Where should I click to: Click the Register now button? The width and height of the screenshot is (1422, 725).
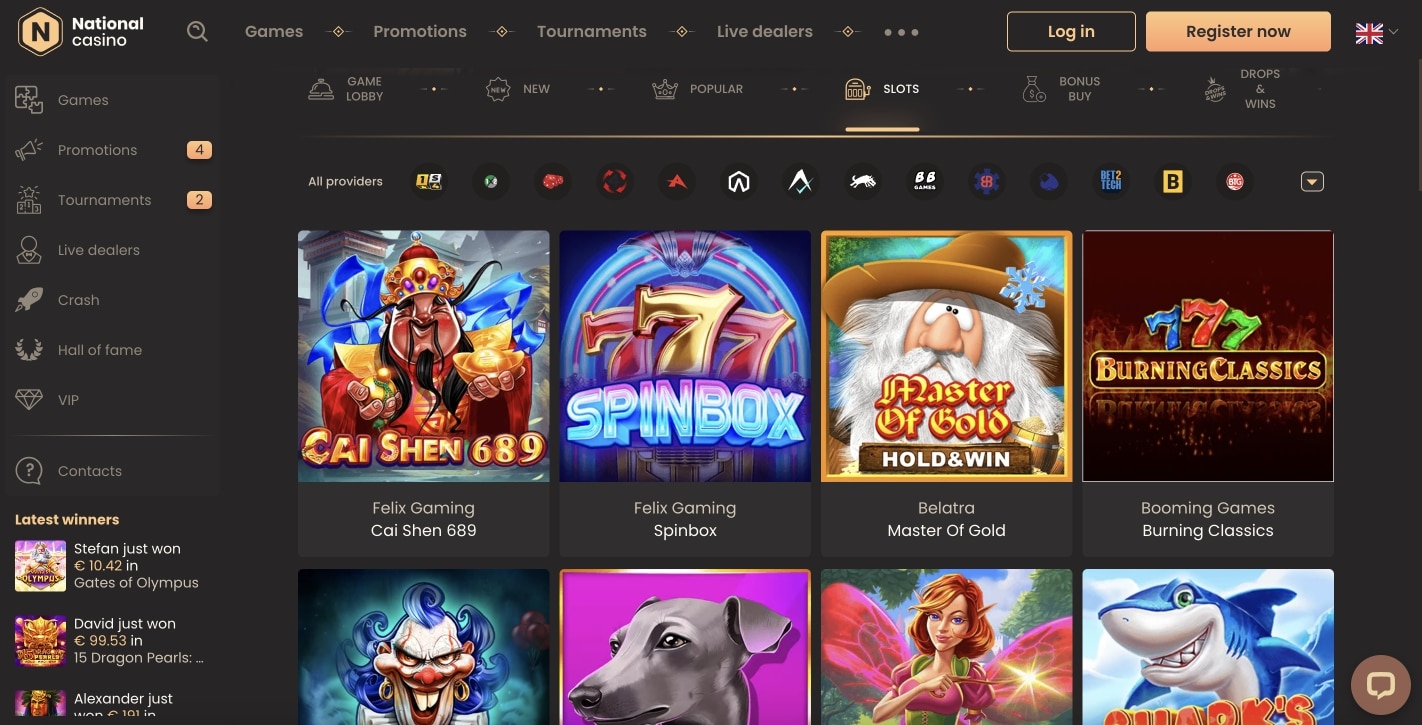pyautogui.click(x=1238, y=32)
